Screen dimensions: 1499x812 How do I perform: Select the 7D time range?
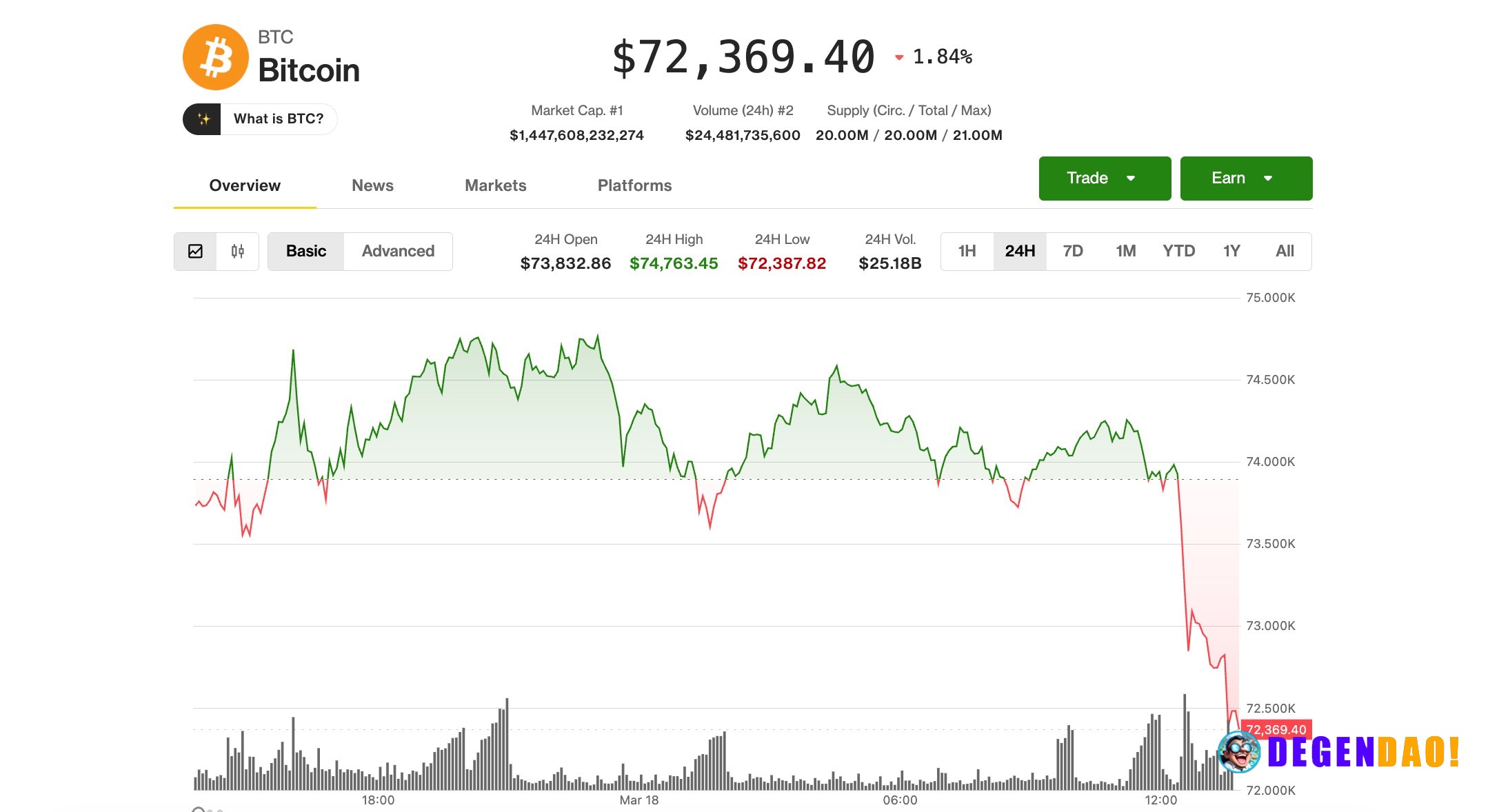(x=1073, y=251)
